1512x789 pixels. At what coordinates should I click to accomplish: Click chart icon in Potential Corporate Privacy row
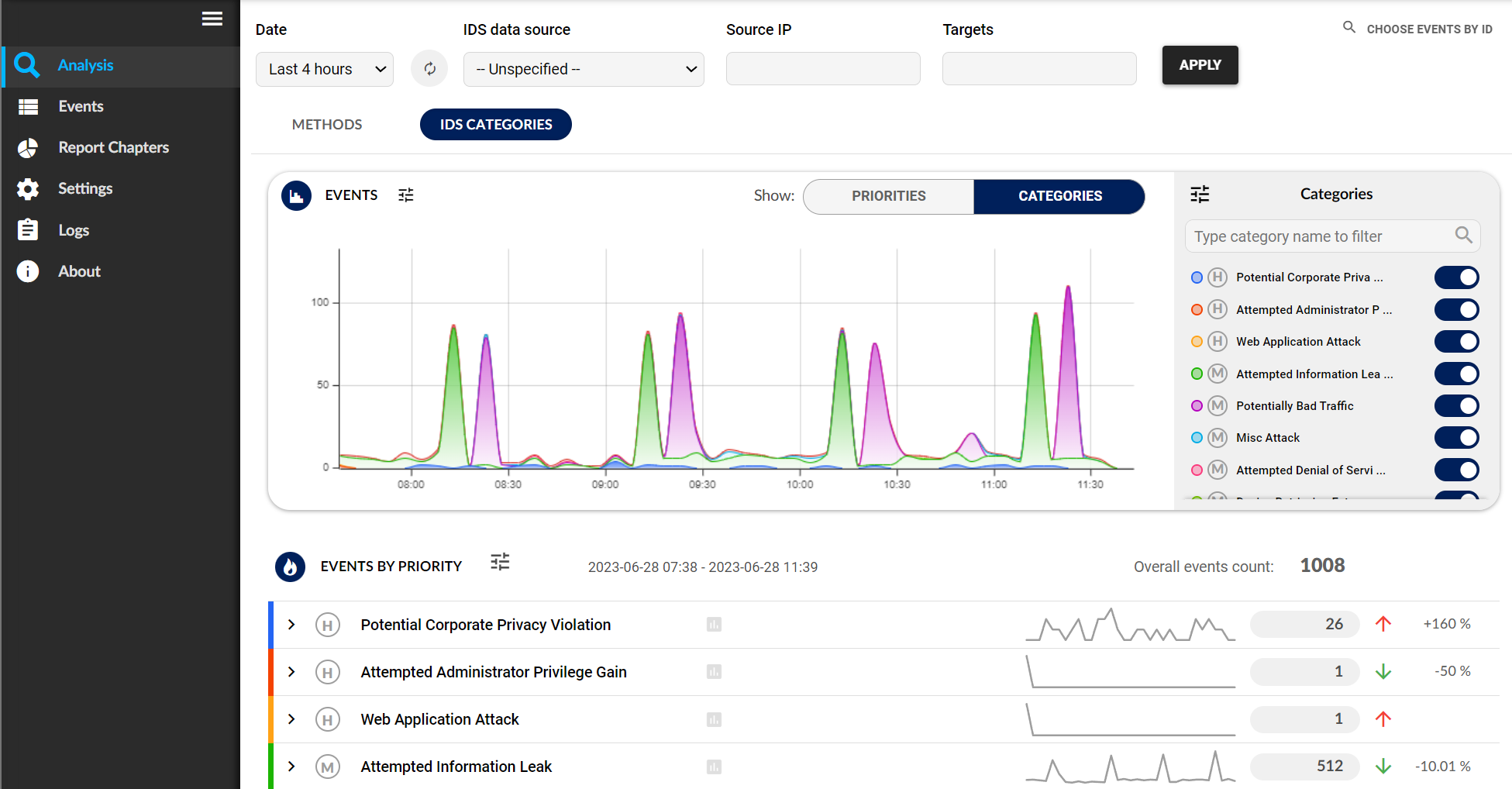pos(714,625)
